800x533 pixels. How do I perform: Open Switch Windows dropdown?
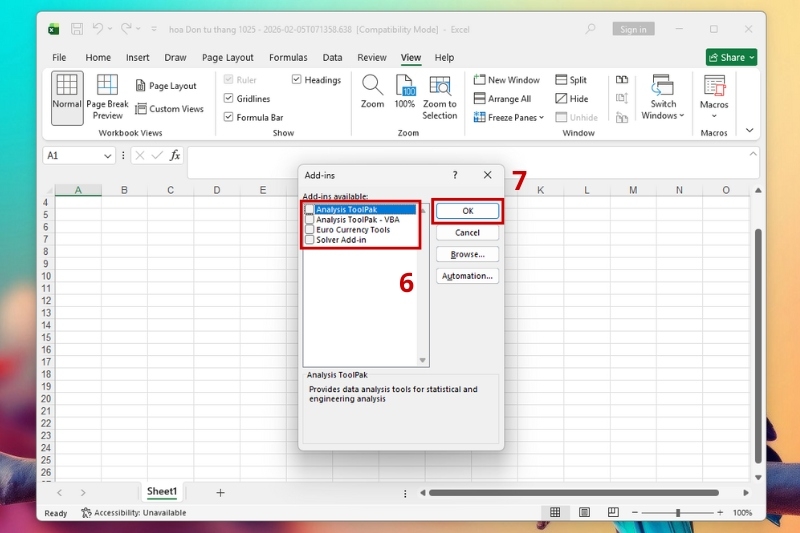(663, 97)
